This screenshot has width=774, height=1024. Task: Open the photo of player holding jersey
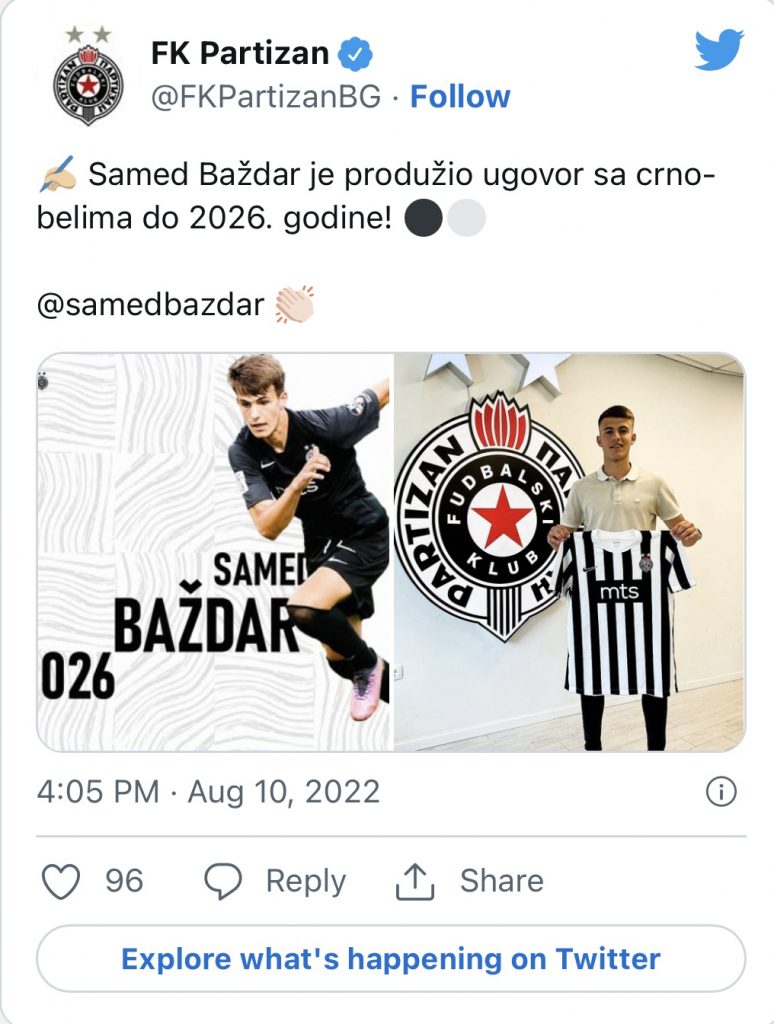coord(569,551)
